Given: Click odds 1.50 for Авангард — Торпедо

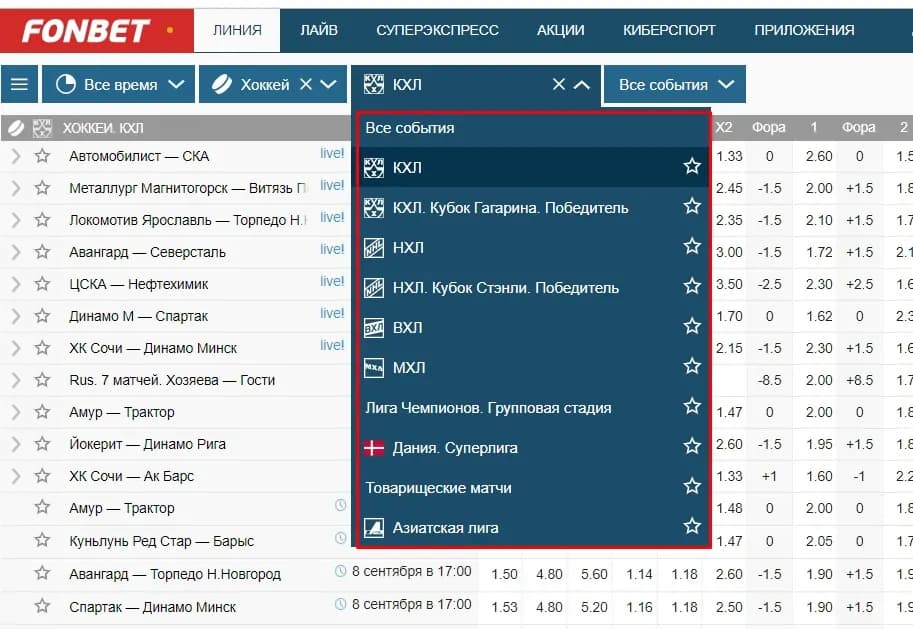Looking at the screenshot, I should [504, 574].
